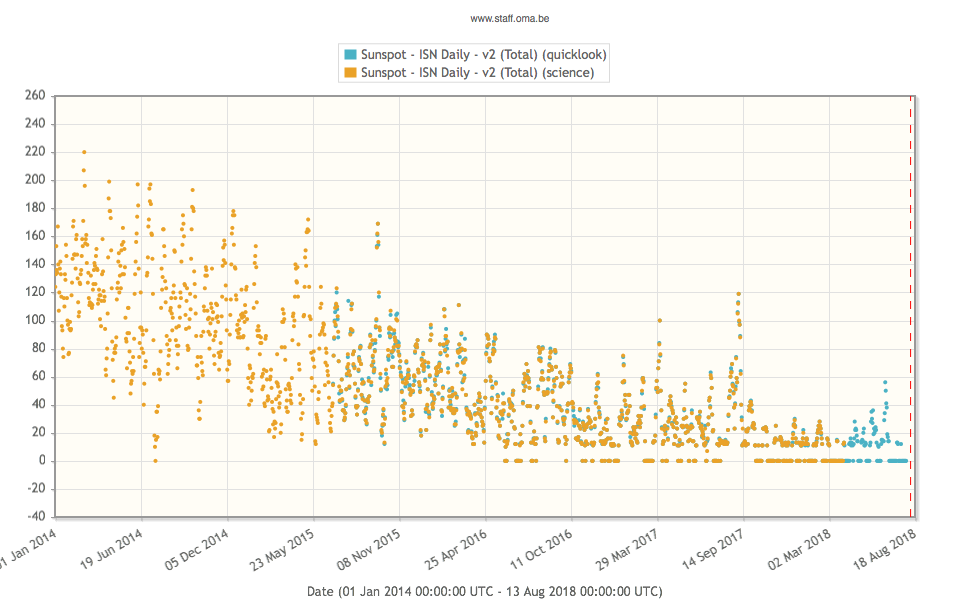Toggle the science series legend label
Viewport: 970px width, 600px height.
coord(478,72)
